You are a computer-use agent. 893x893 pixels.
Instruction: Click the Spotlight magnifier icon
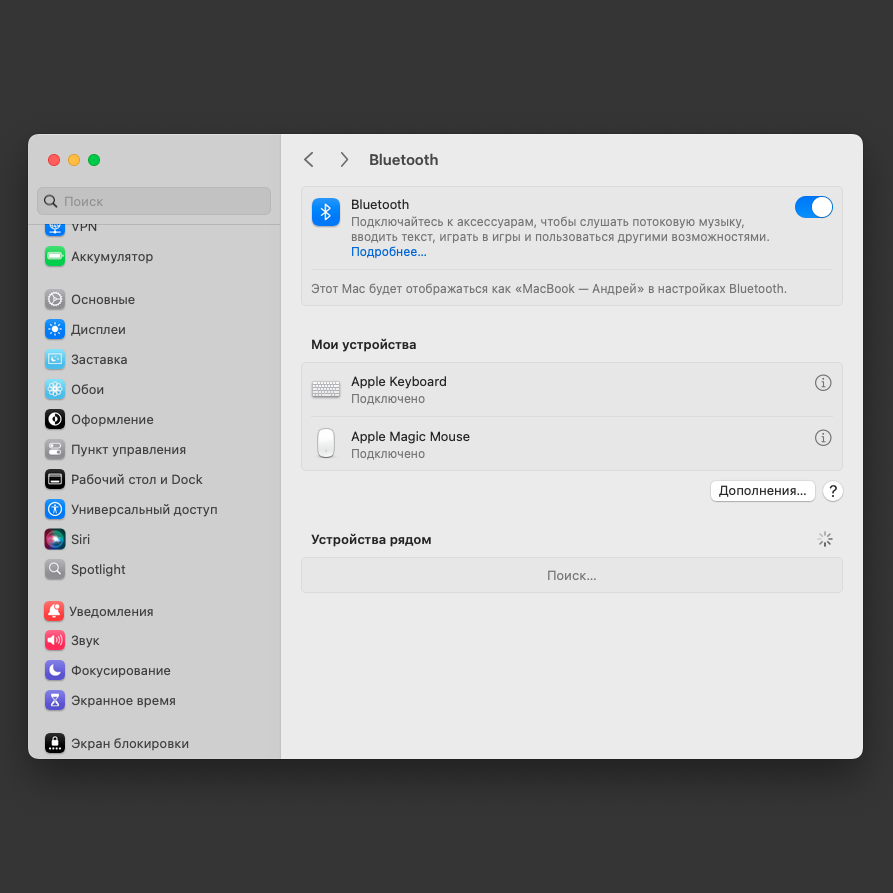[x=55, y=569]
